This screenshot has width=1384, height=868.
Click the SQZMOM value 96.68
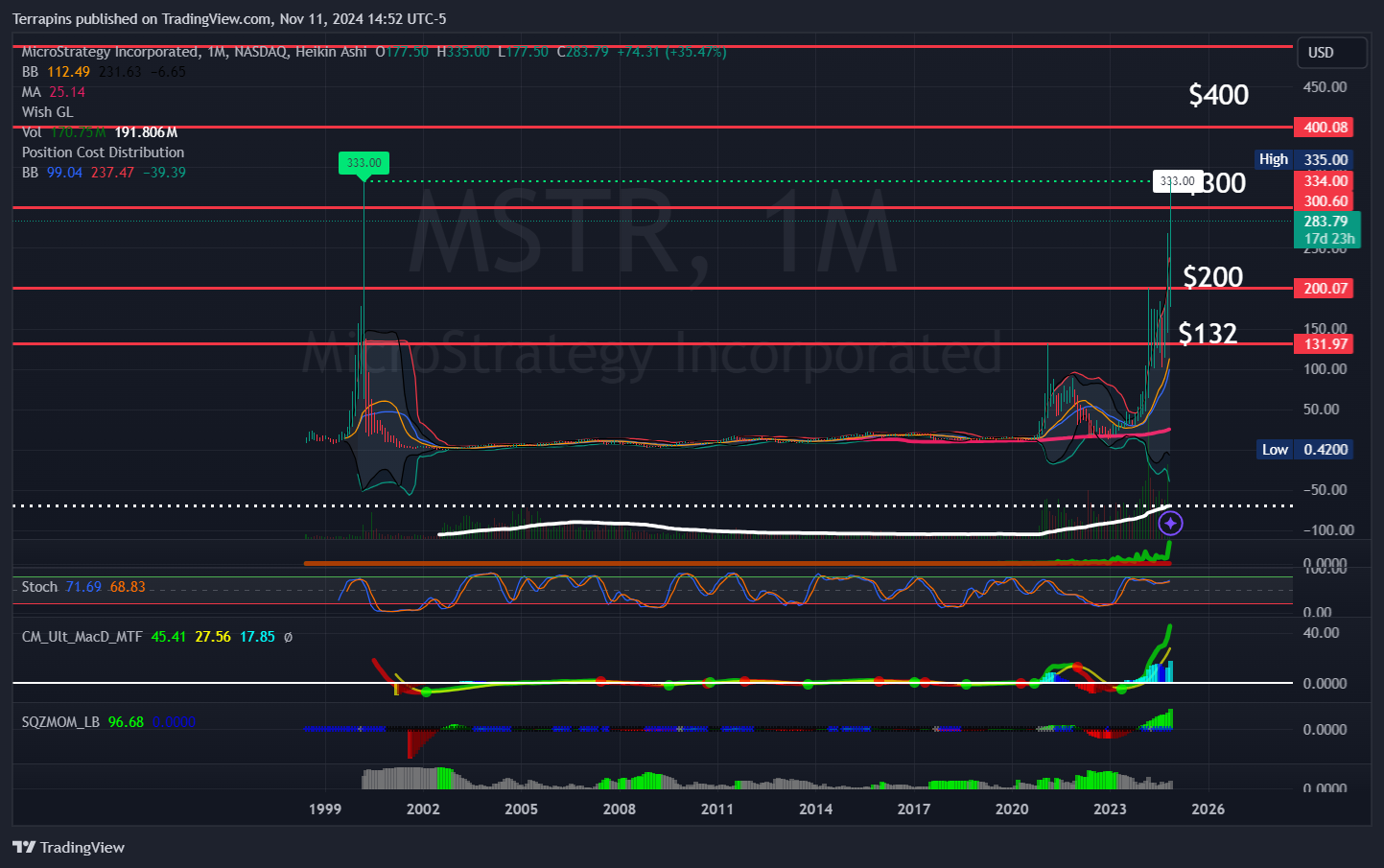point(126,722)
